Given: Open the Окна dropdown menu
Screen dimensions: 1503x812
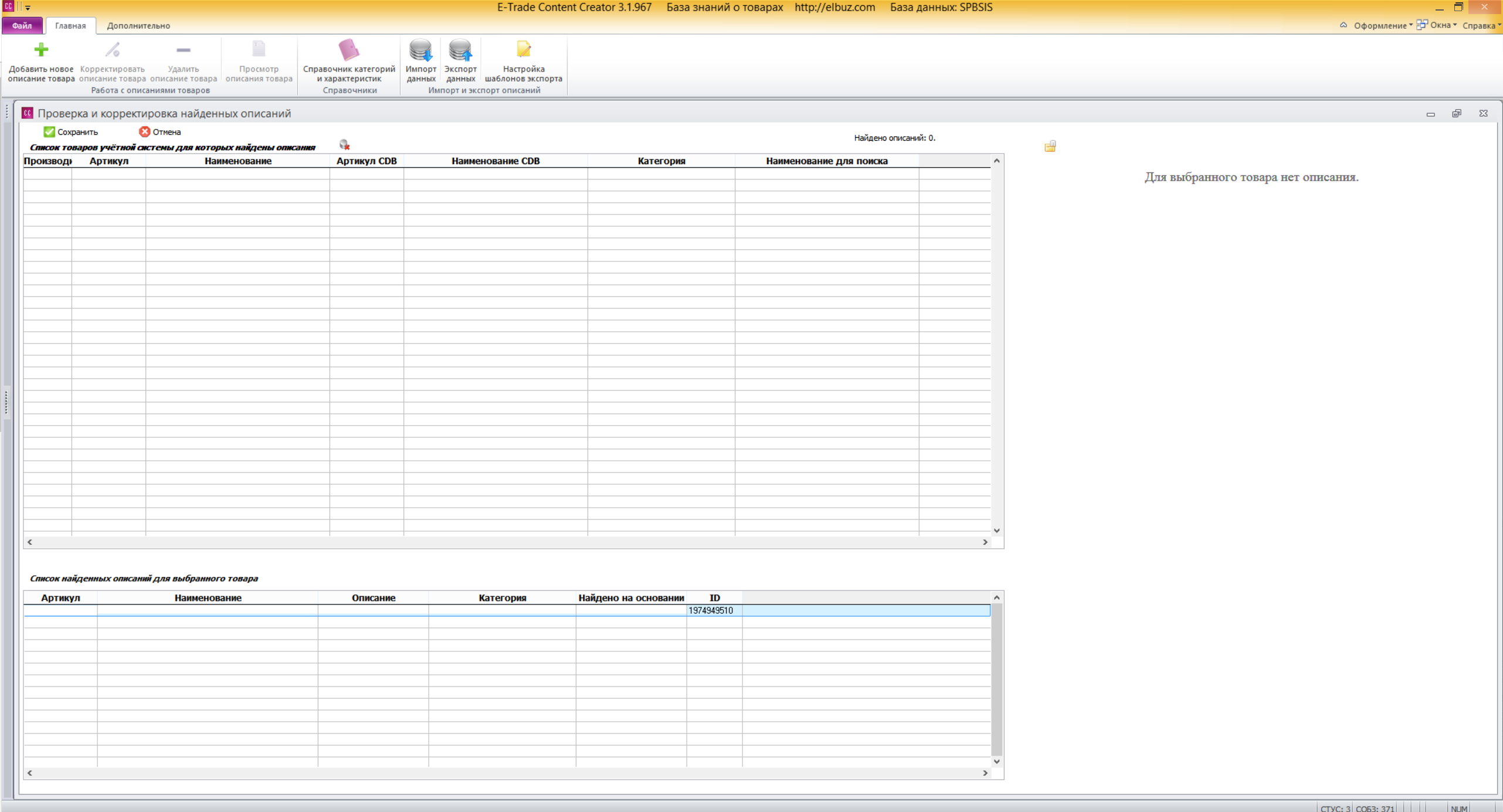Looking at the screenshot, I should pyautogui.click(x=1437, y=25).
